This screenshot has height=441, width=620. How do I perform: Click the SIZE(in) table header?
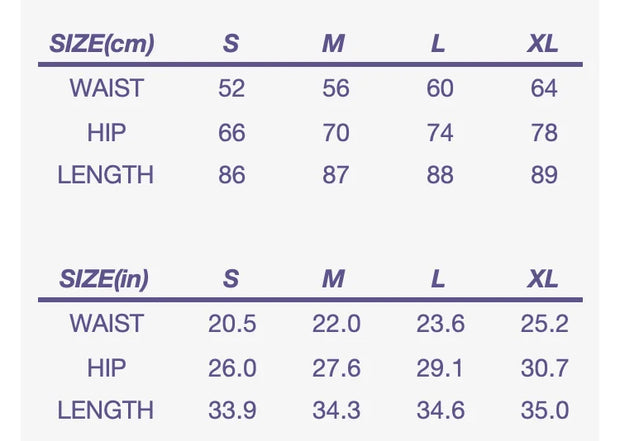[103, 279]
